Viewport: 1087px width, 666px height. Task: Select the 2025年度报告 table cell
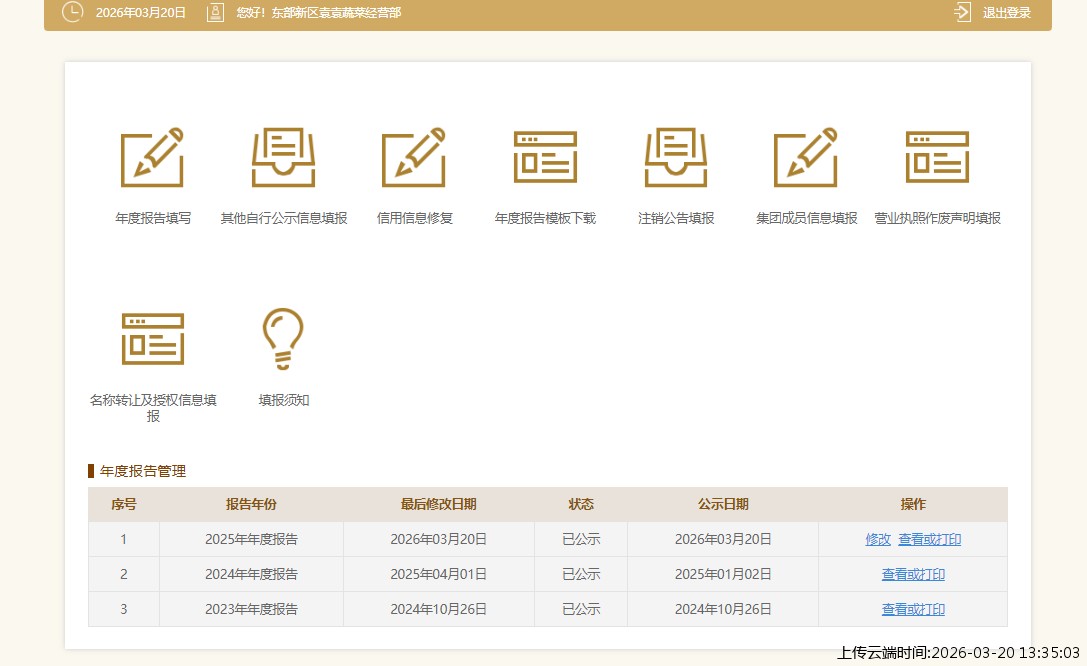[251, 539]
